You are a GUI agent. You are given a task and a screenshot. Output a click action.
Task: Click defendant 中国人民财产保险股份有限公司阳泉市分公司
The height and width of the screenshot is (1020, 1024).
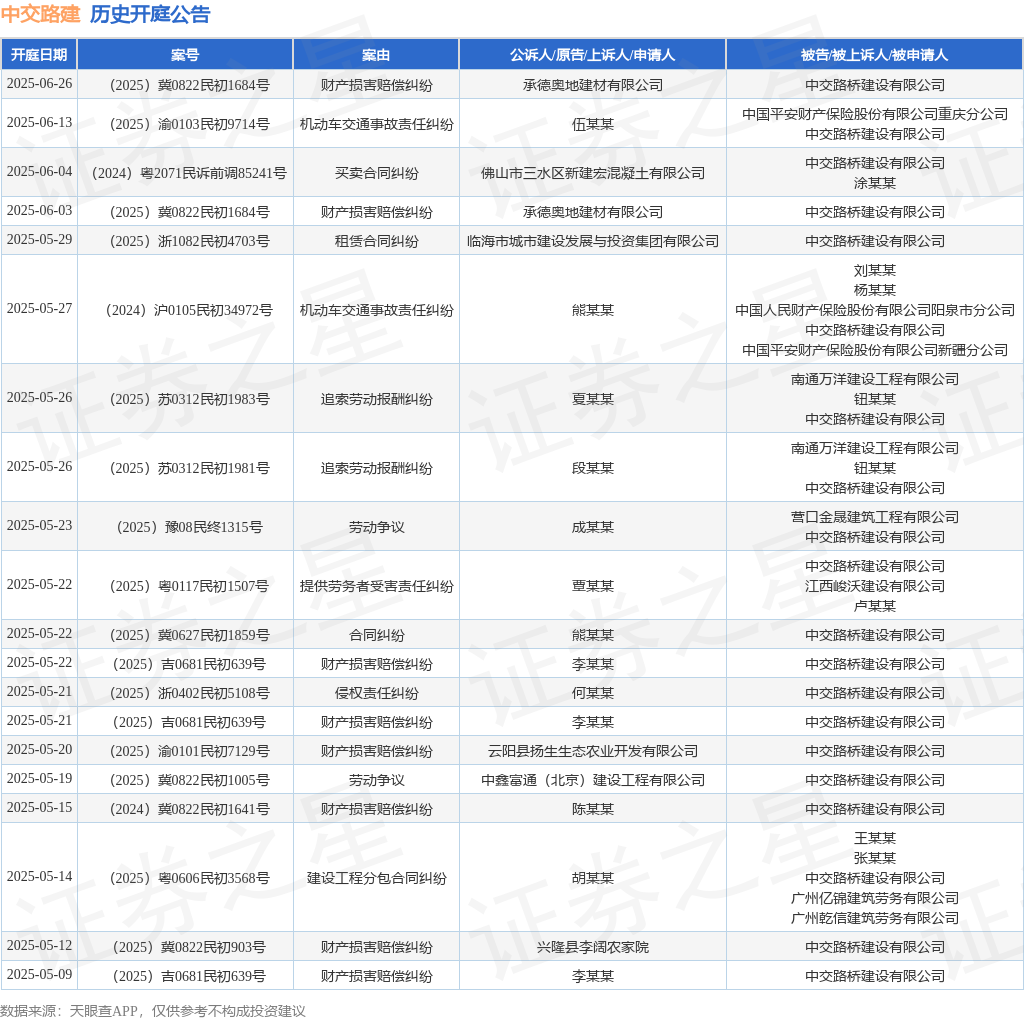coord(874,310)
